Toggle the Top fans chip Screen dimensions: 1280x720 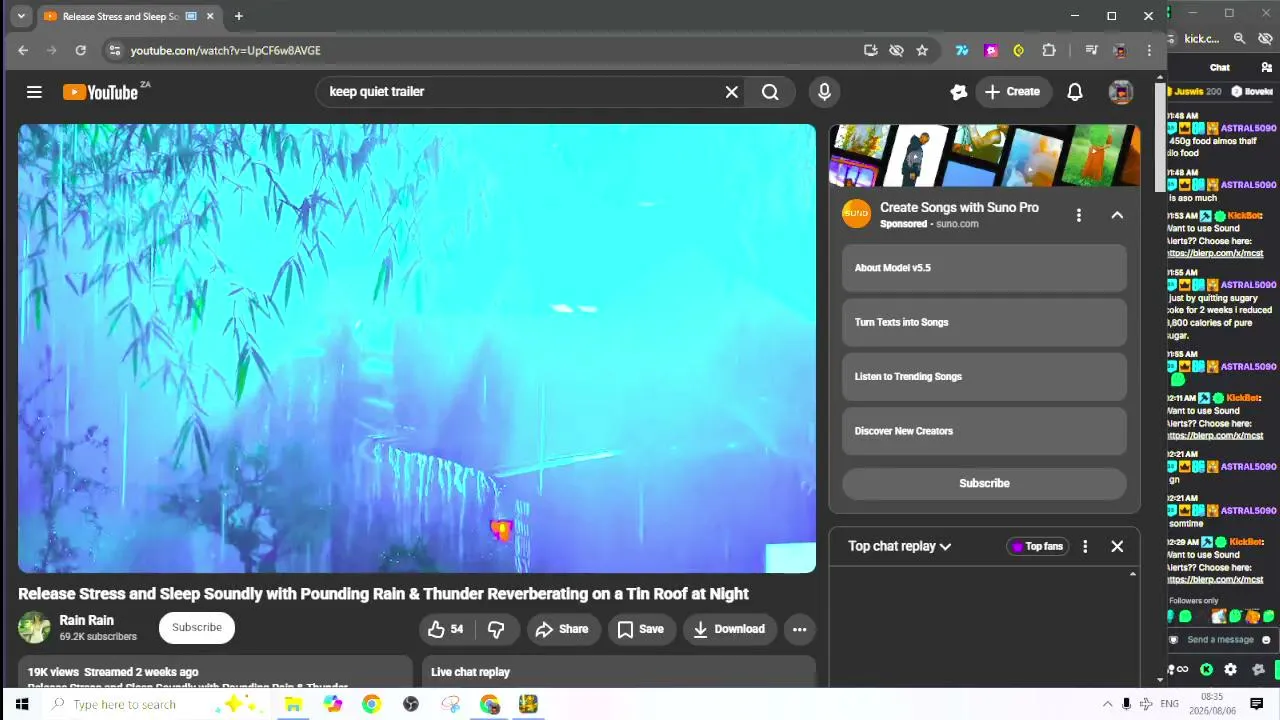(1038, 546)
